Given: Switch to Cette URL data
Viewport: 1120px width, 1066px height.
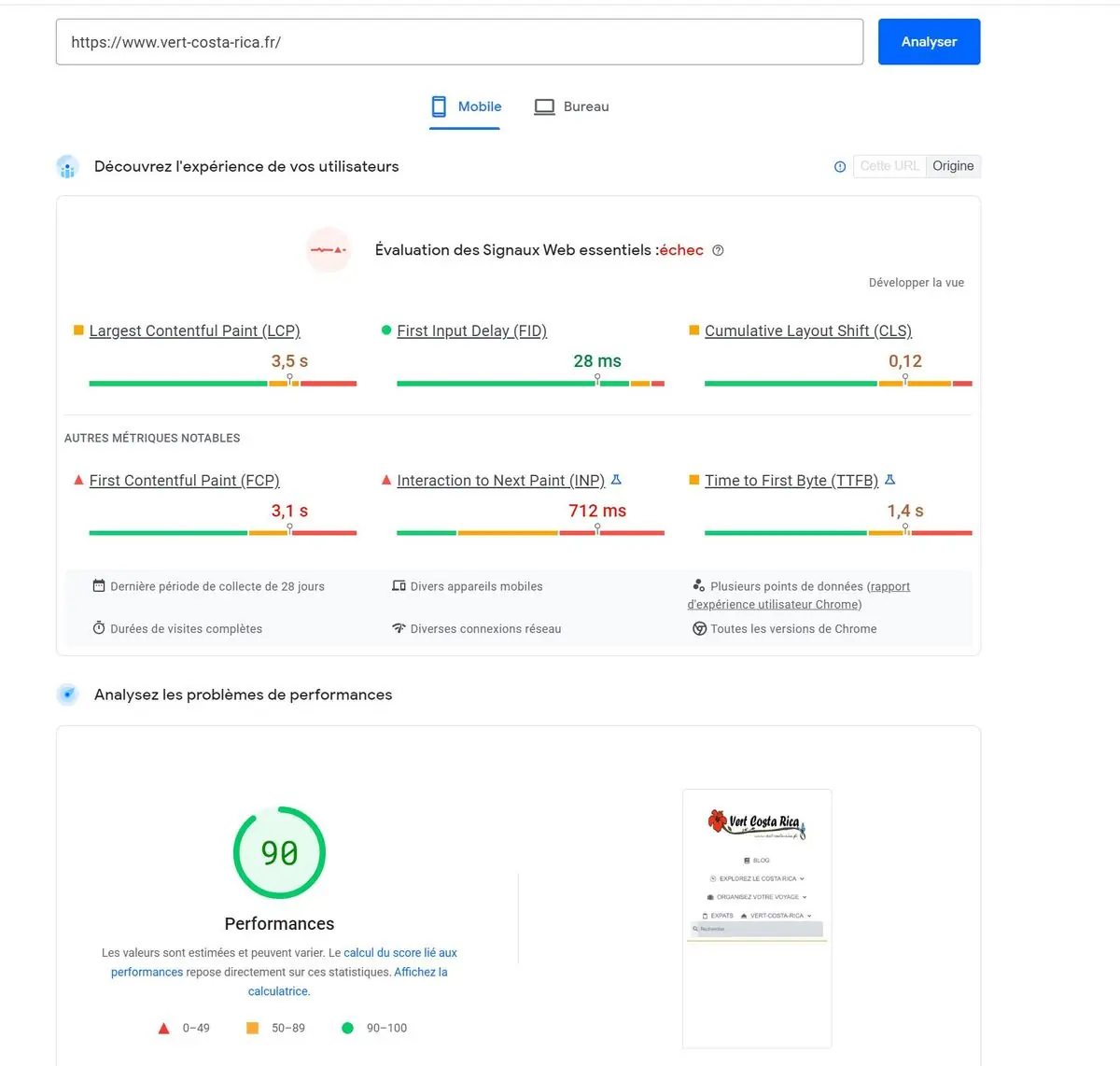Looking at the screenshot, I should click(889, 166).
